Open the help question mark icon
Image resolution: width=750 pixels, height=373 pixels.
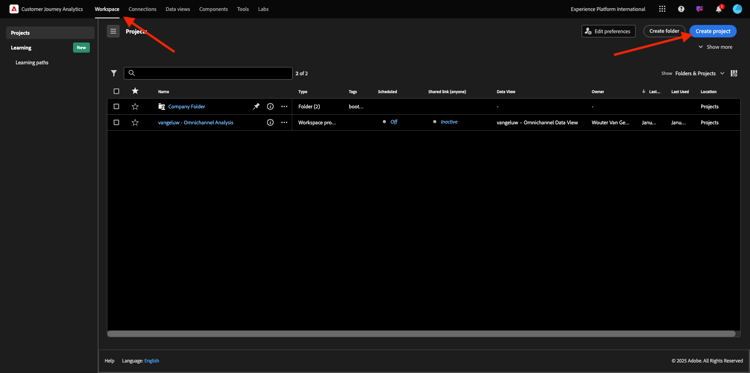pos(681,9)
